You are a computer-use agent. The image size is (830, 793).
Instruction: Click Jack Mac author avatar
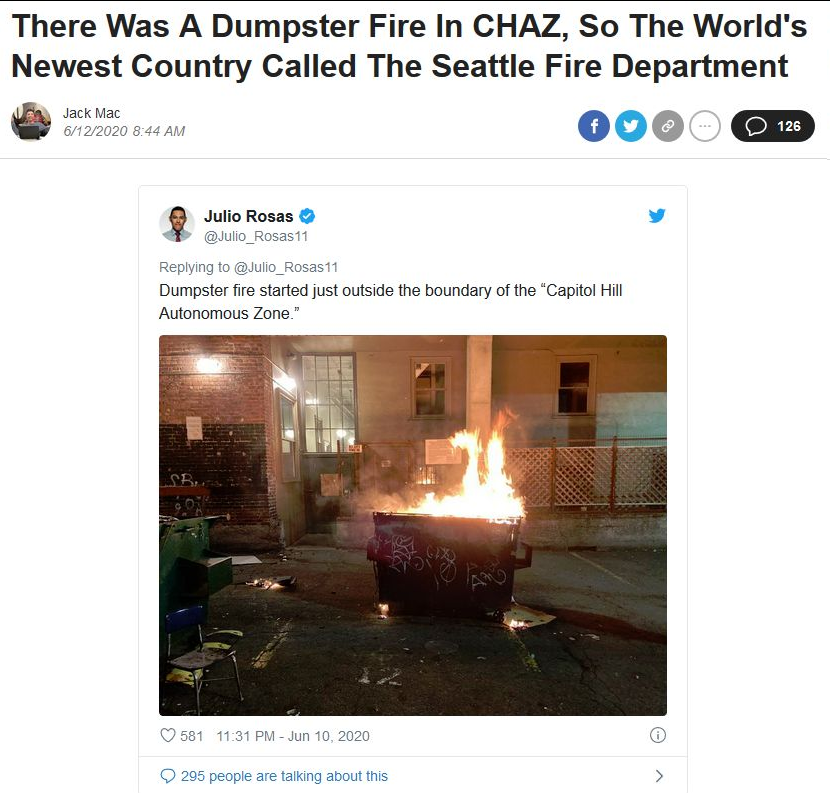point(31,121)
